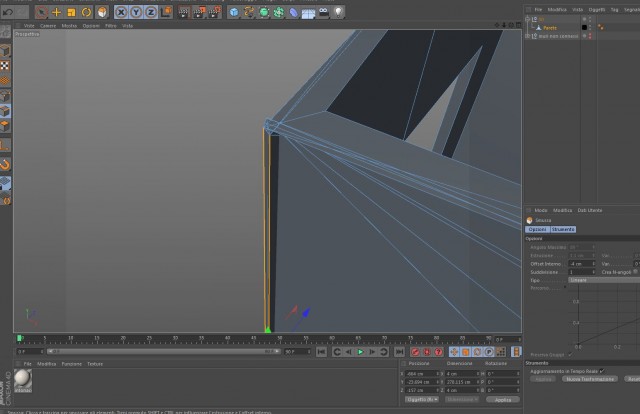640x414 pixels.
Task: Open the Filtro viewport menu
Action: [x=111, y=26]
